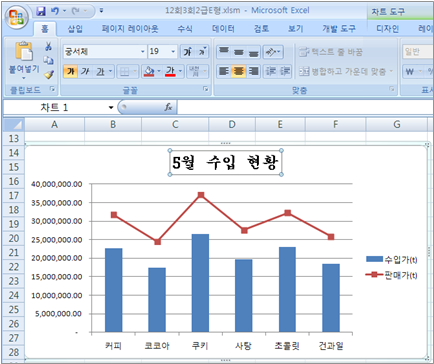This screenshot has height=364, width=434.
Task: Switch to the 삽입 (Insert) tab
Action: [75, 29]
